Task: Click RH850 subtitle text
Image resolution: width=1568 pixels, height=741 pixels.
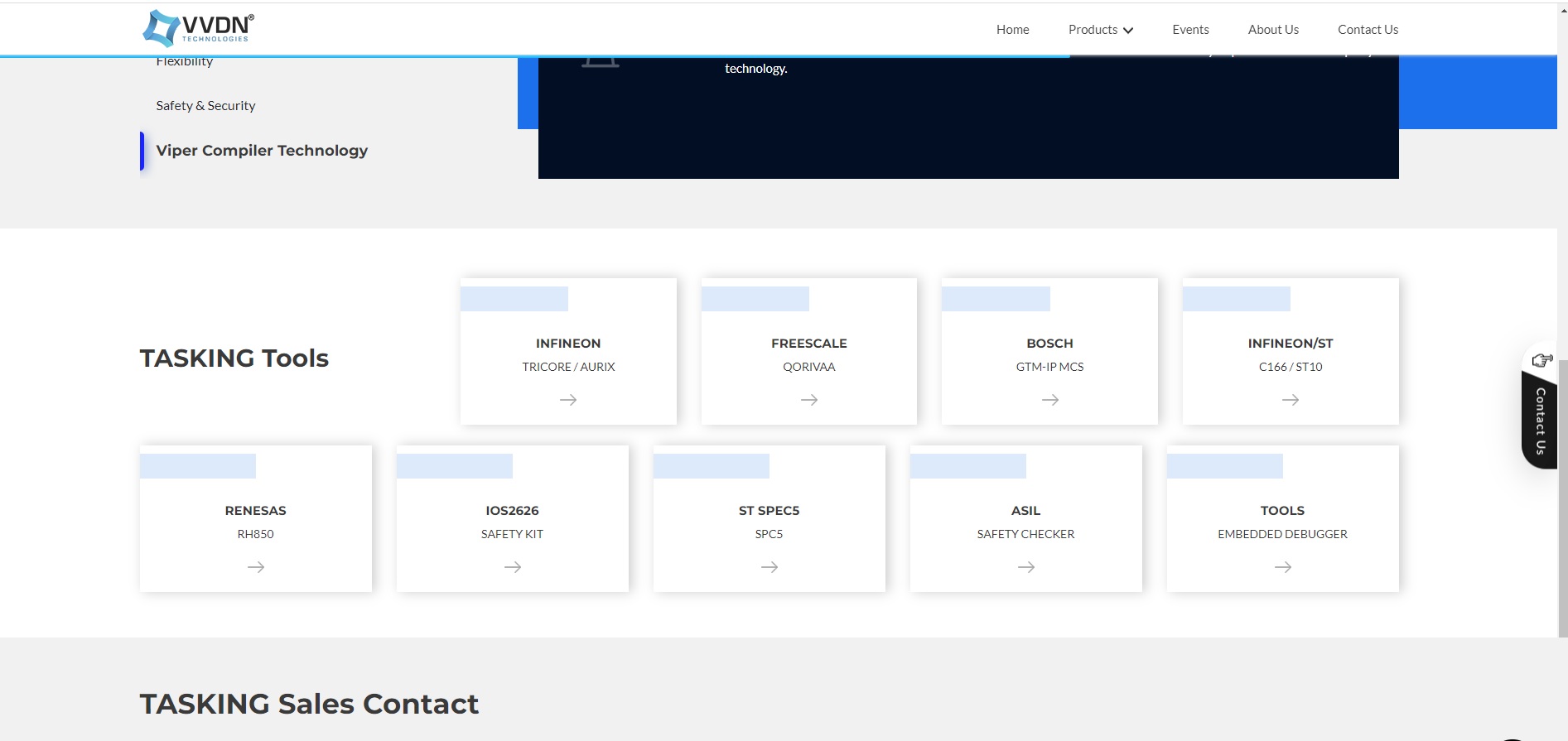Action: pos(256,534)
